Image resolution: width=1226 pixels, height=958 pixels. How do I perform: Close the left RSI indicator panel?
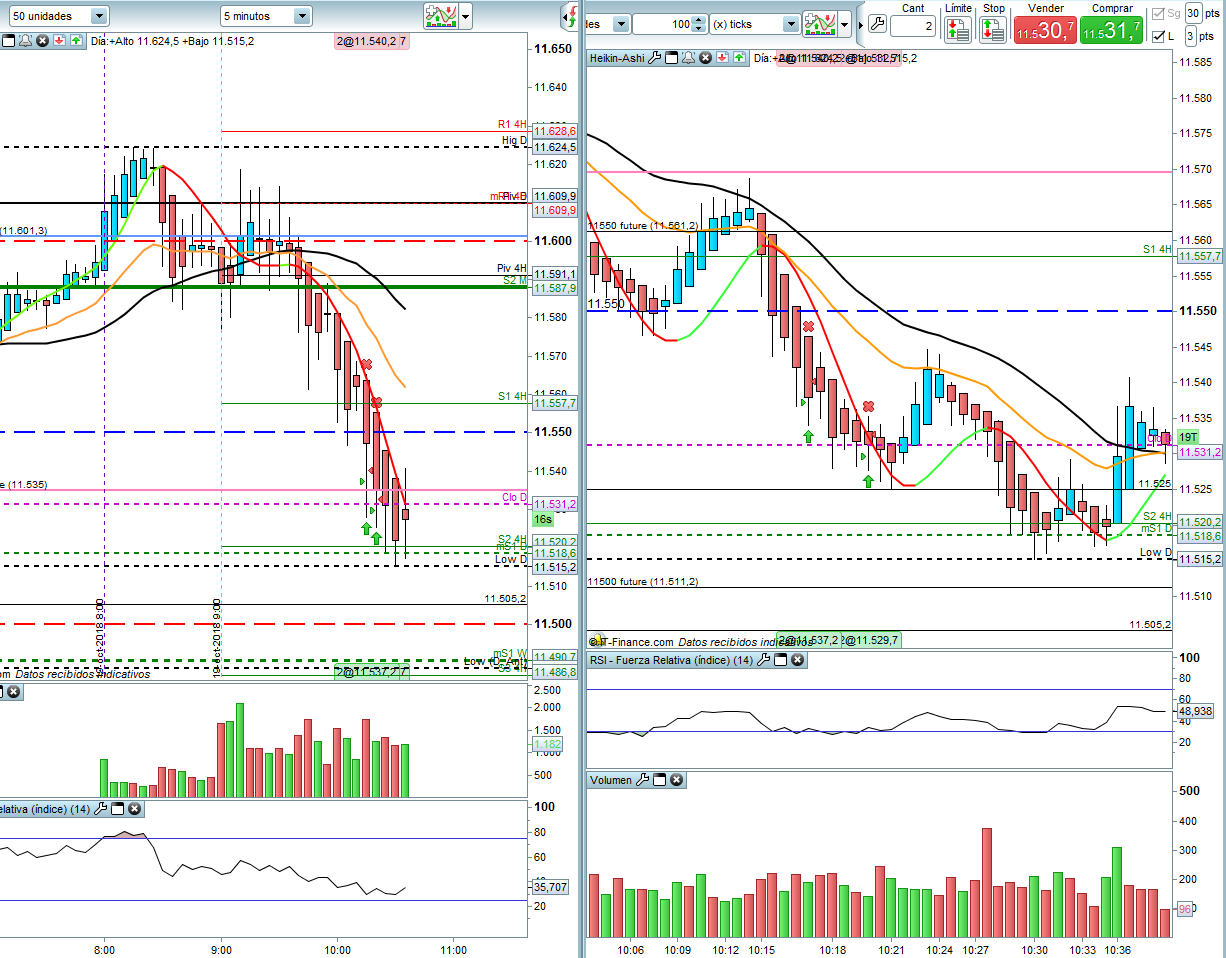(134, 809)
